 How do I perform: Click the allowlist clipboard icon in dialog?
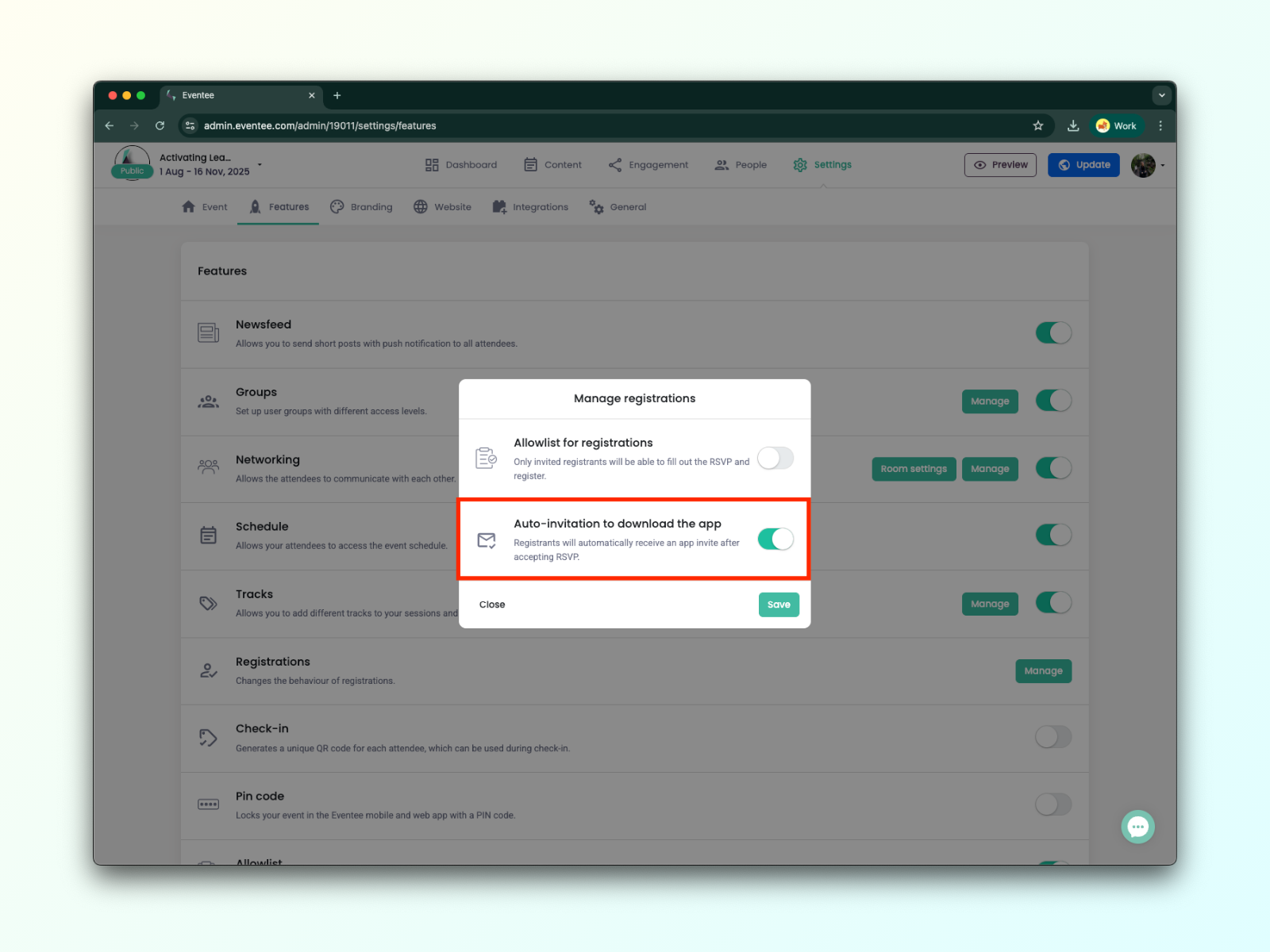tap(486, 459)
